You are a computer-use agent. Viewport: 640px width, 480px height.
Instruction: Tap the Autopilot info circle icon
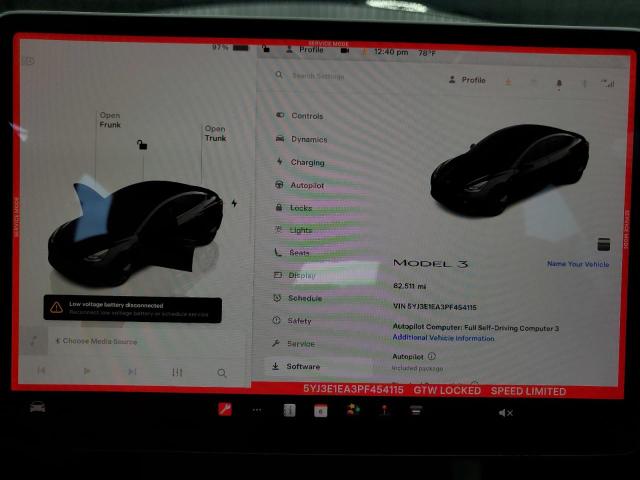[432, 356]
